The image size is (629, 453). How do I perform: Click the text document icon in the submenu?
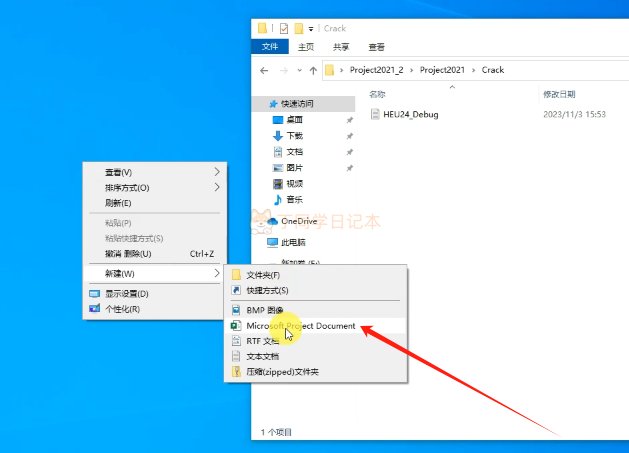236,356
